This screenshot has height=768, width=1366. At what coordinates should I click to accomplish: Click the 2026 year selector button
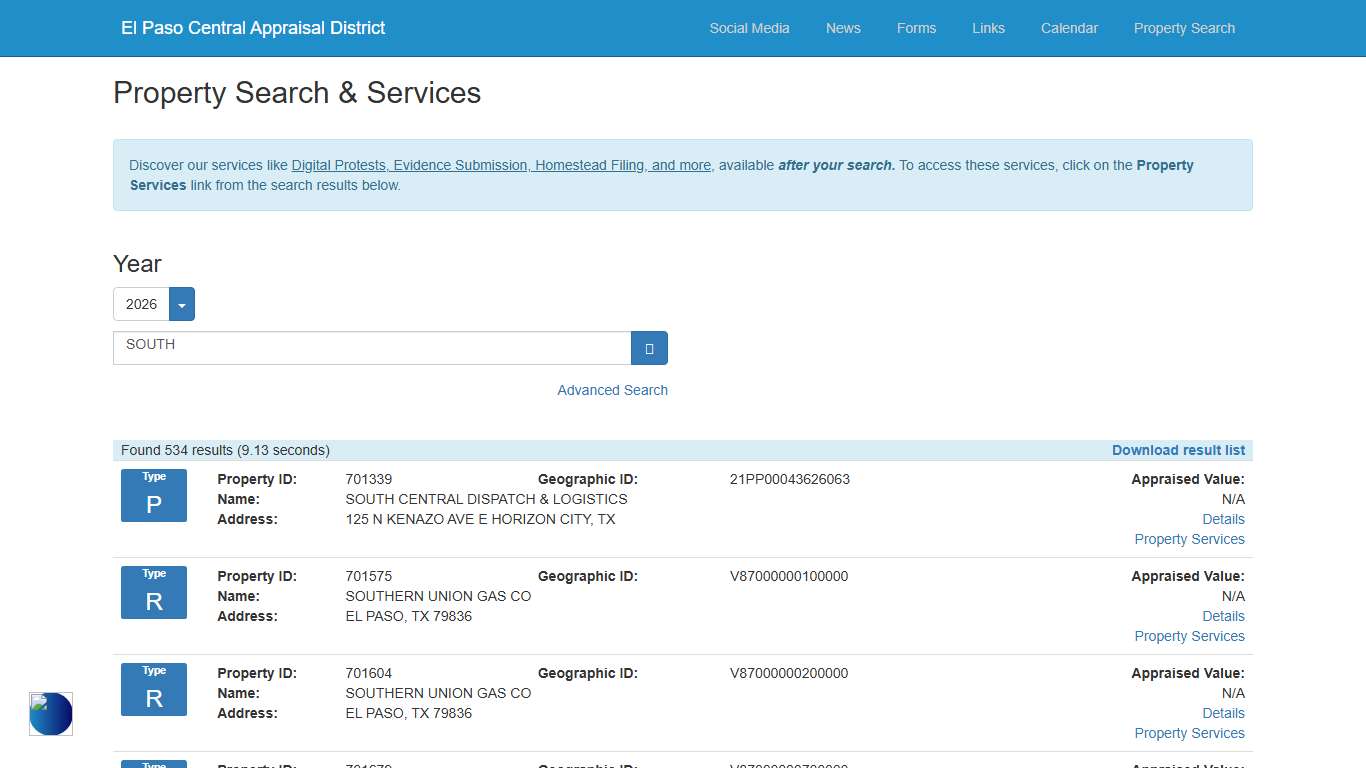141,304
